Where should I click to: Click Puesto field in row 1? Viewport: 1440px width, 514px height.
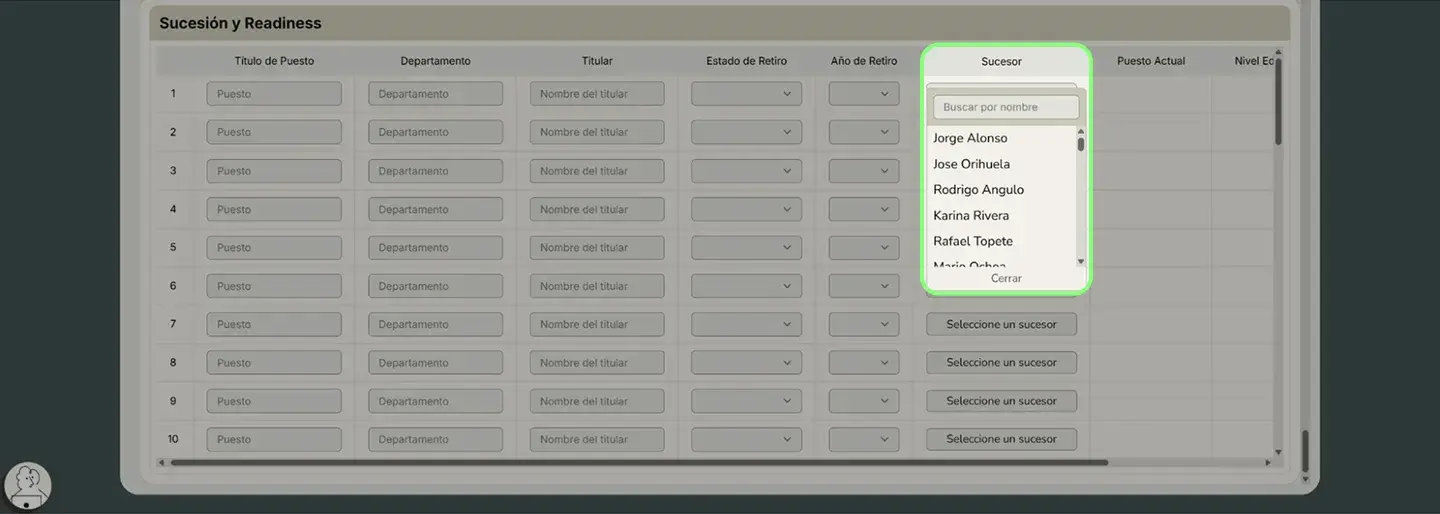(x=274, y=94)
